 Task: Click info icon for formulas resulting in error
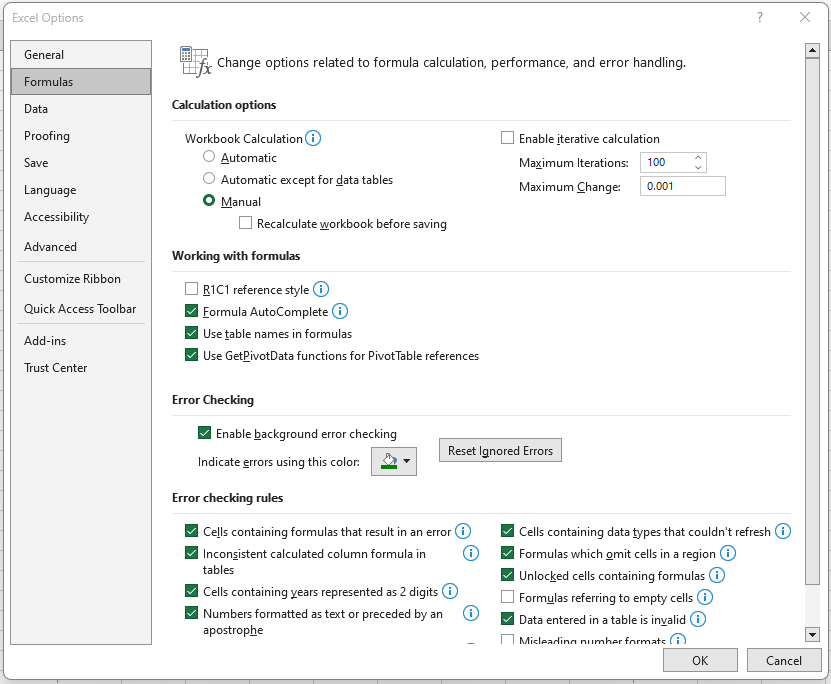[463, 532]
